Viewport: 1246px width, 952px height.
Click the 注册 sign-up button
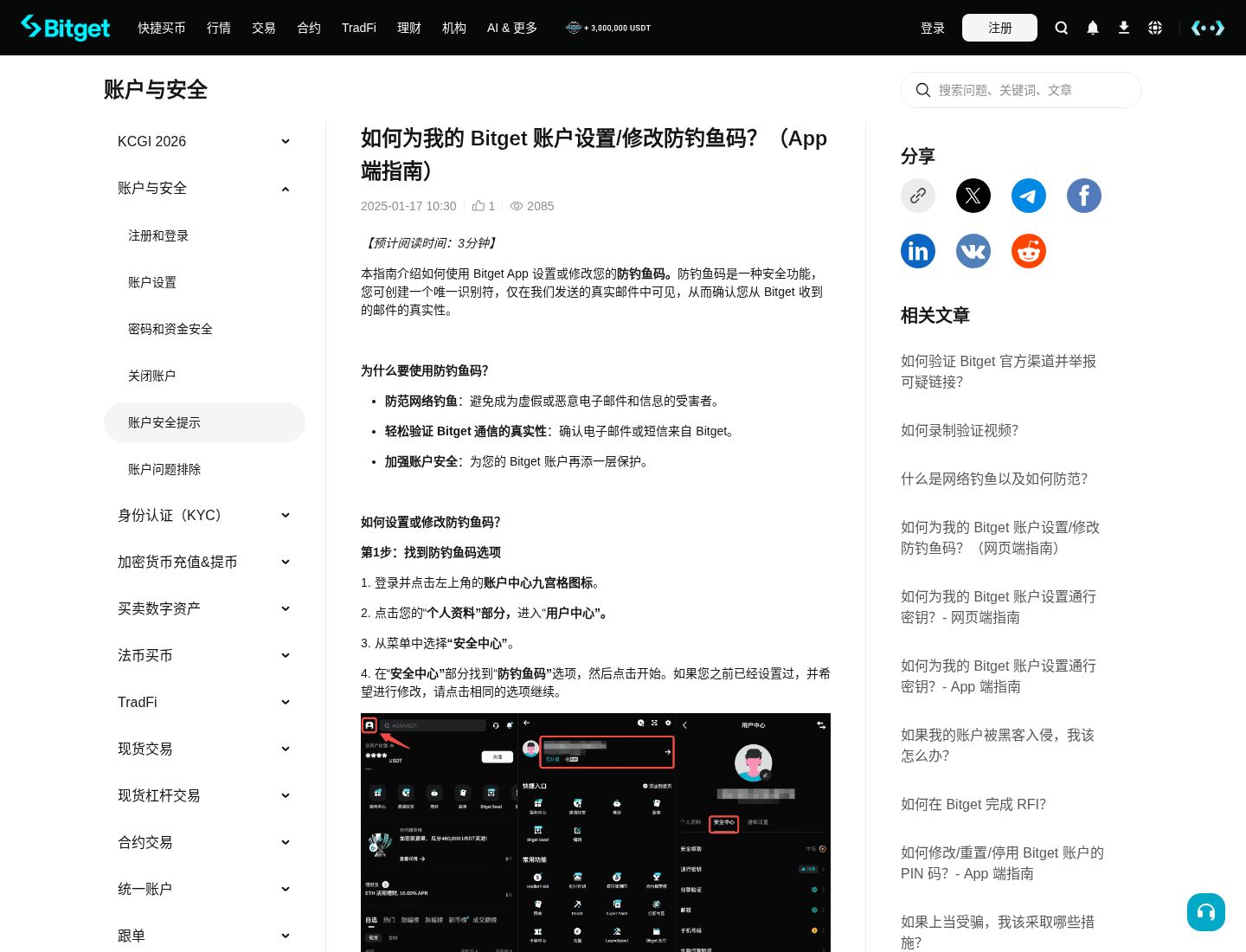tap(1000, 28)
